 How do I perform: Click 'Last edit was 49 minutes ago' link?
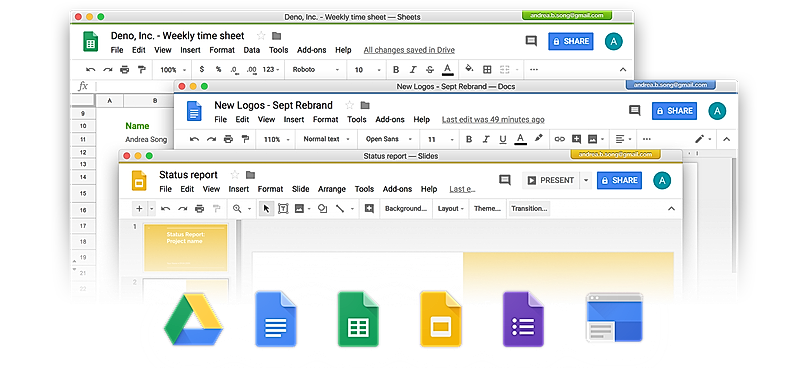click(493, 120)
